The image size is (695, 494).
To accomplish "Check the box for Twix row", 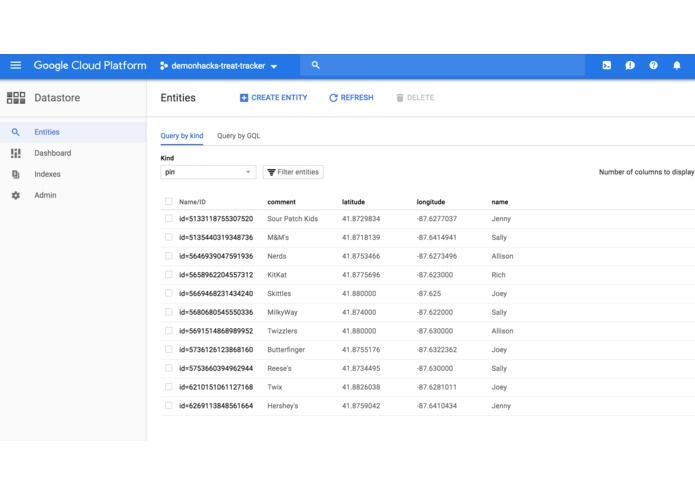I will [x=168, y=386].
